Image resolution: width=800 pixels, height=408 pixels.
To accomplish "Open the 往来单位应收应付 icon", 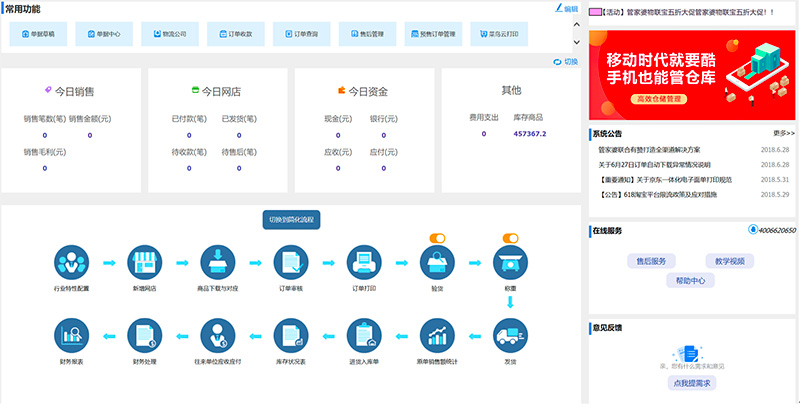I will tap(218, 336).
